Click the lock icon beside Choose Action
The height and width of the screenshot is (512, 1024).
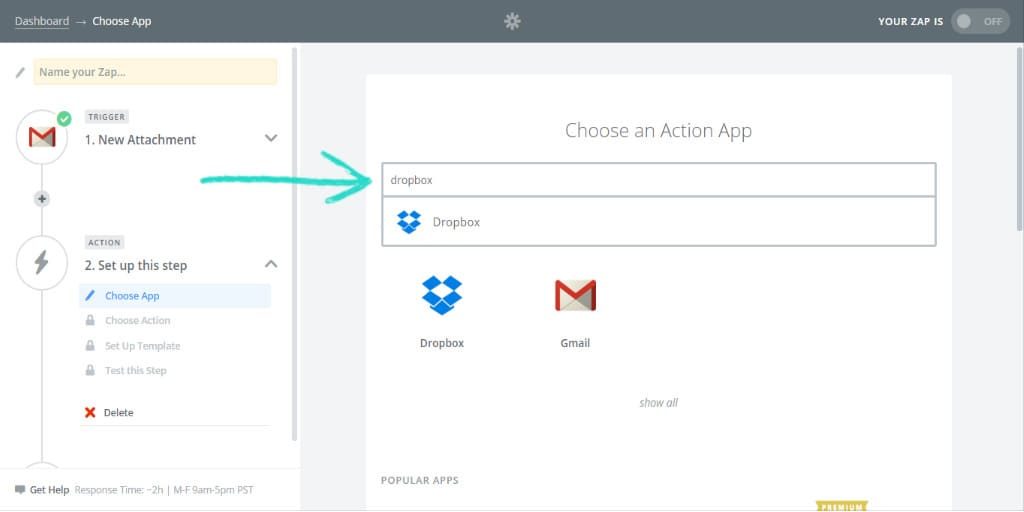90,320
